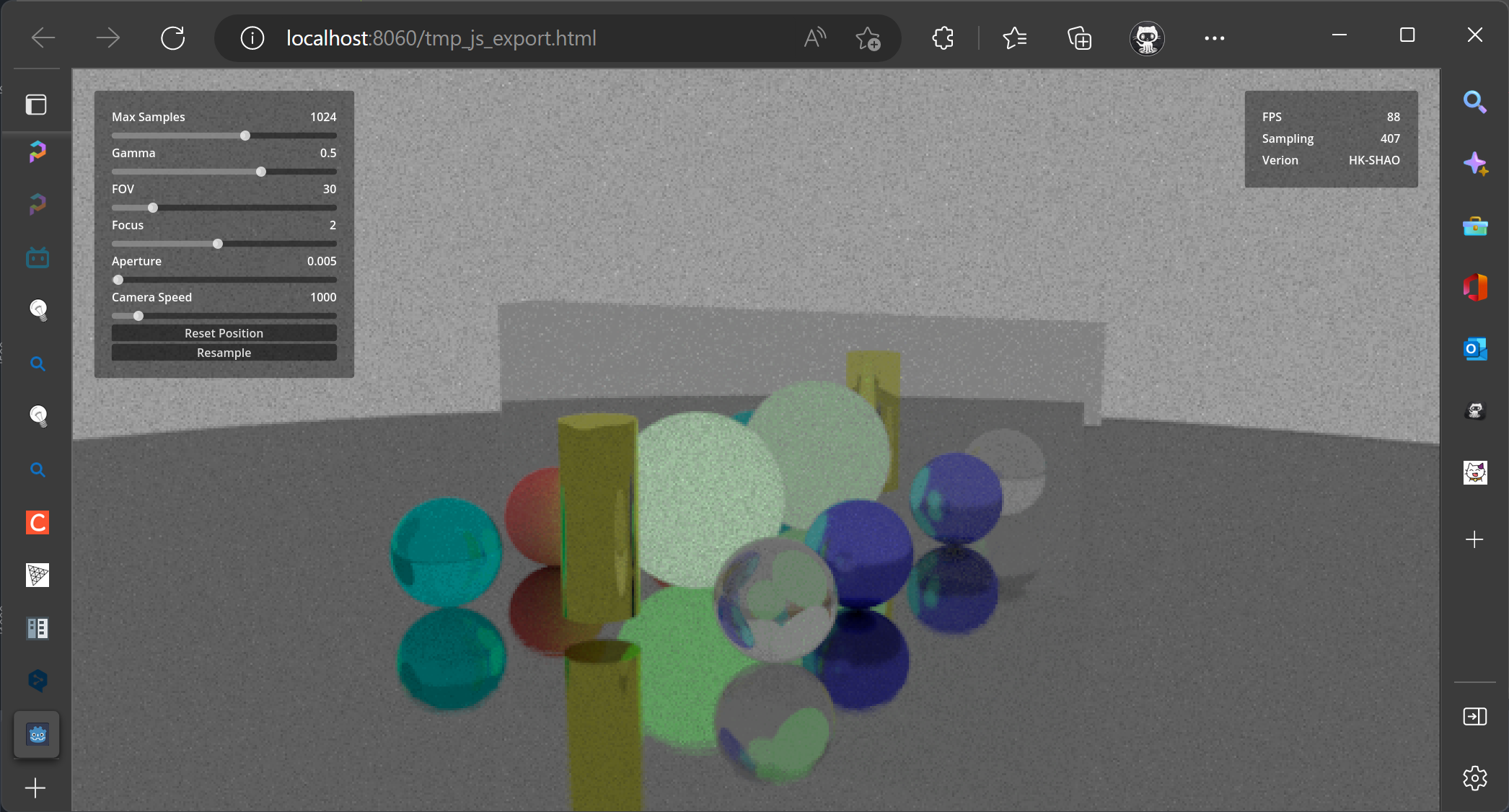Click the FOV slider handle
Image resolution: width=1509 pixels, height=812 pixels.
pos(153,208)
